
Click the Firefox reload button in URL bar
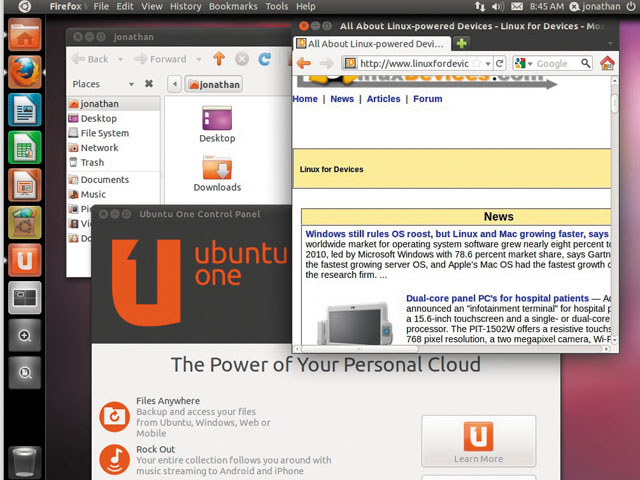tap(500, 63)
